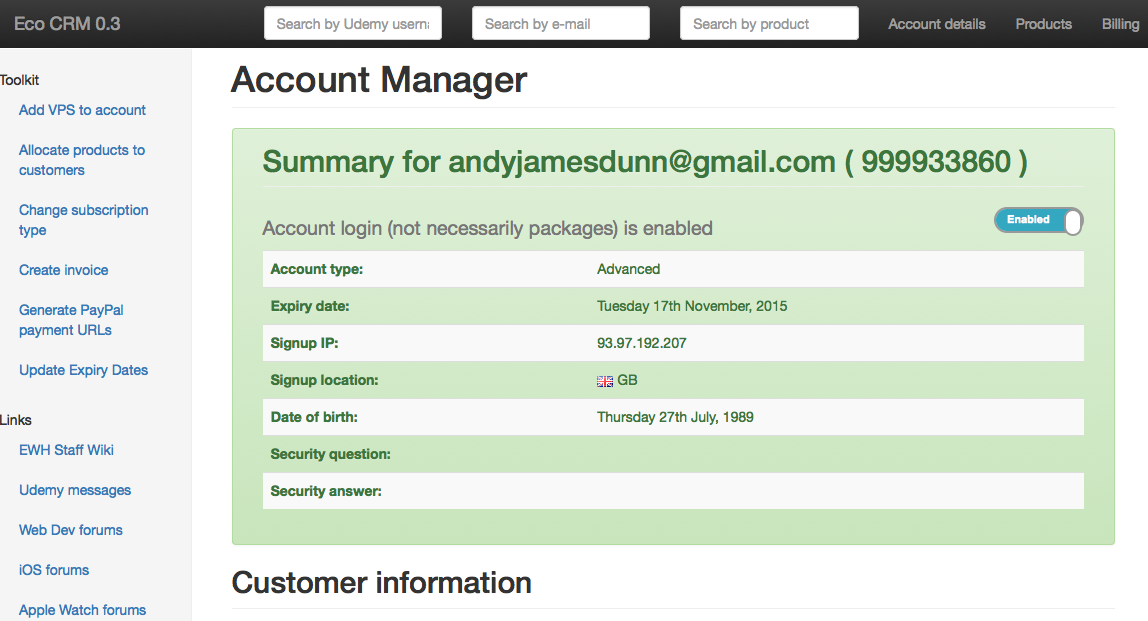Select Allocate products to customers

tap(81, 160)
